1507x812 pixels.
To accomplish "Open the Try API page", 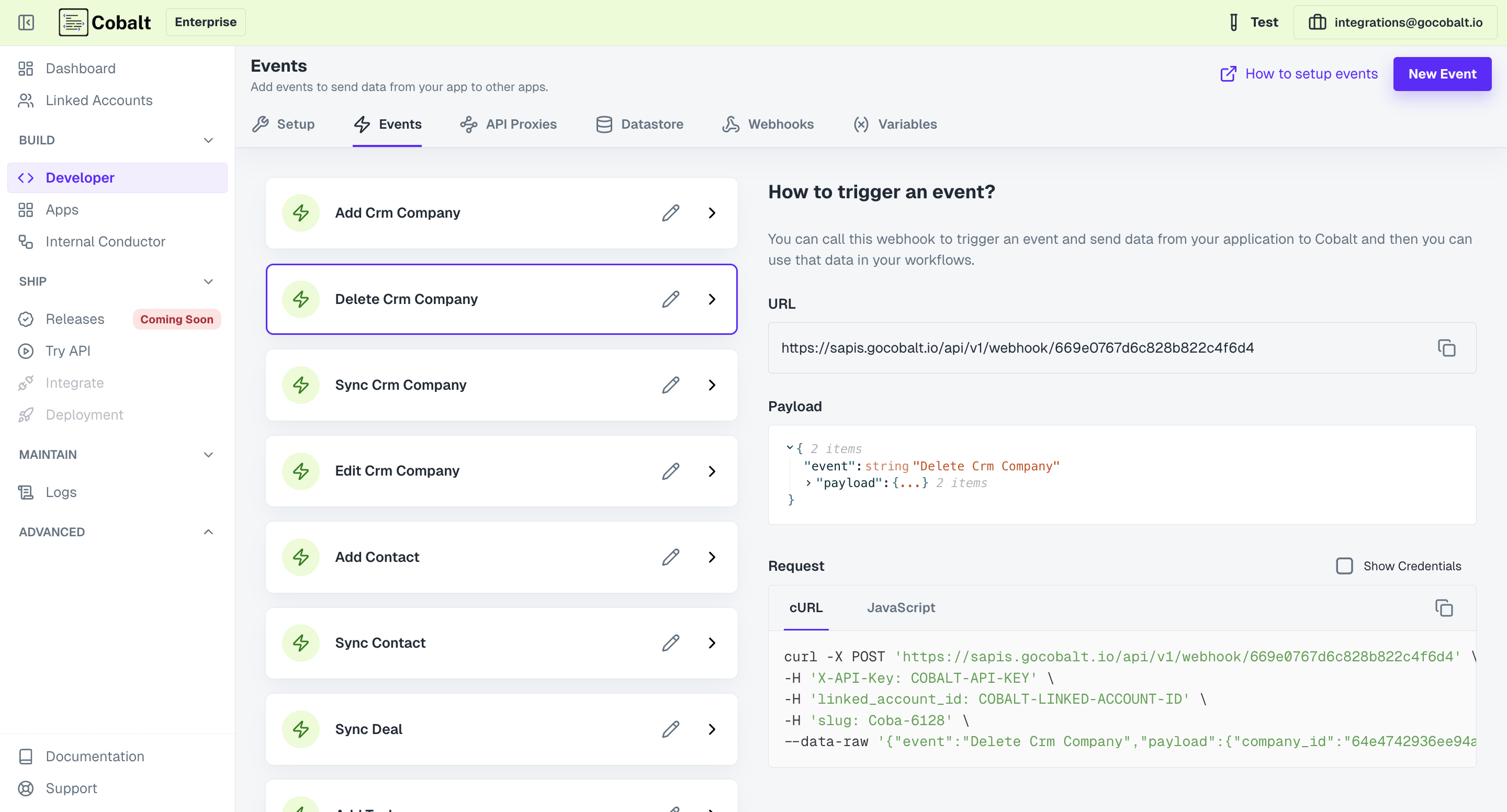I will coord(68,351).
